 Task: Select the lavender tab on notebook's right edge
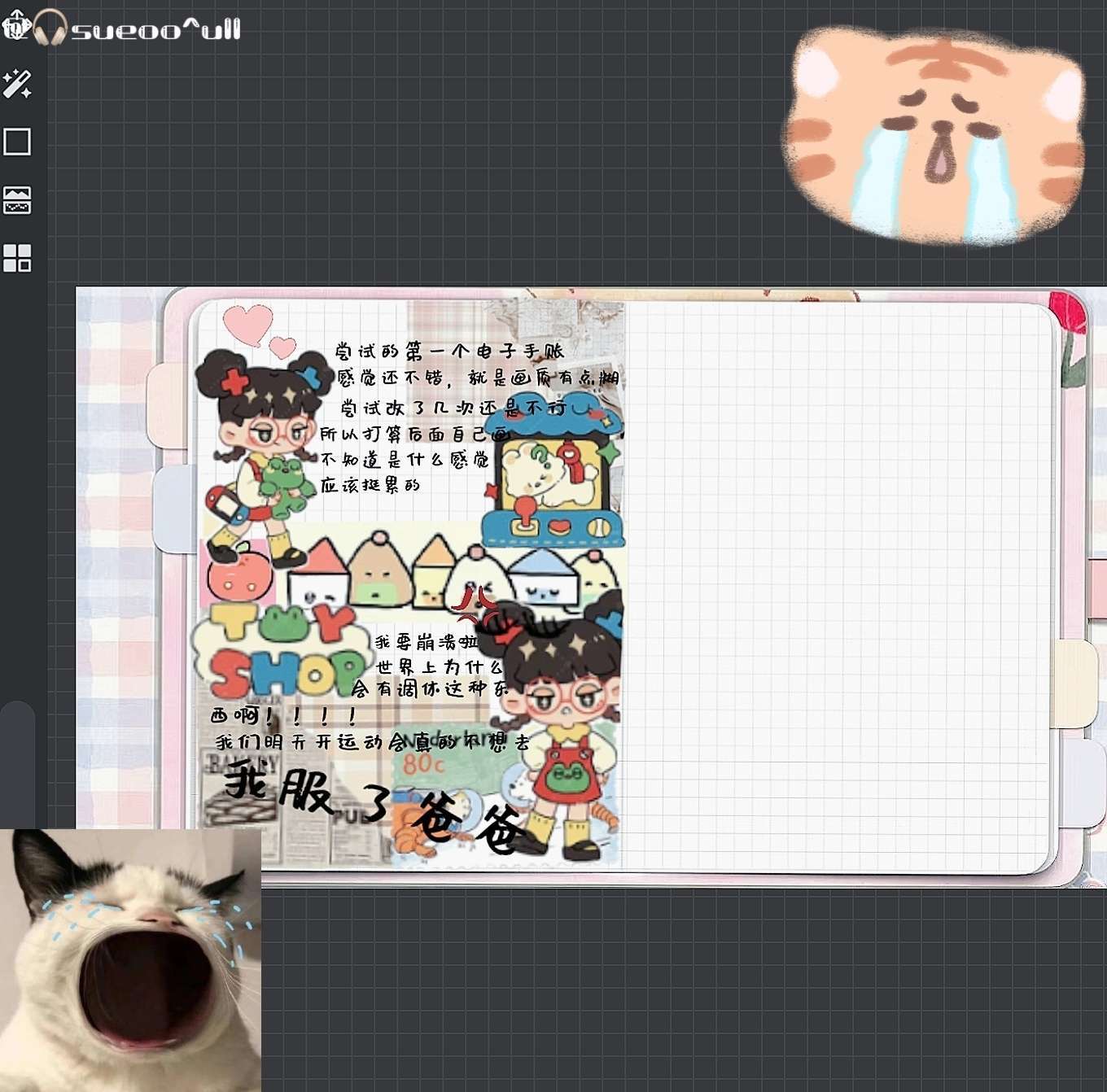[x=1084, y=783]
